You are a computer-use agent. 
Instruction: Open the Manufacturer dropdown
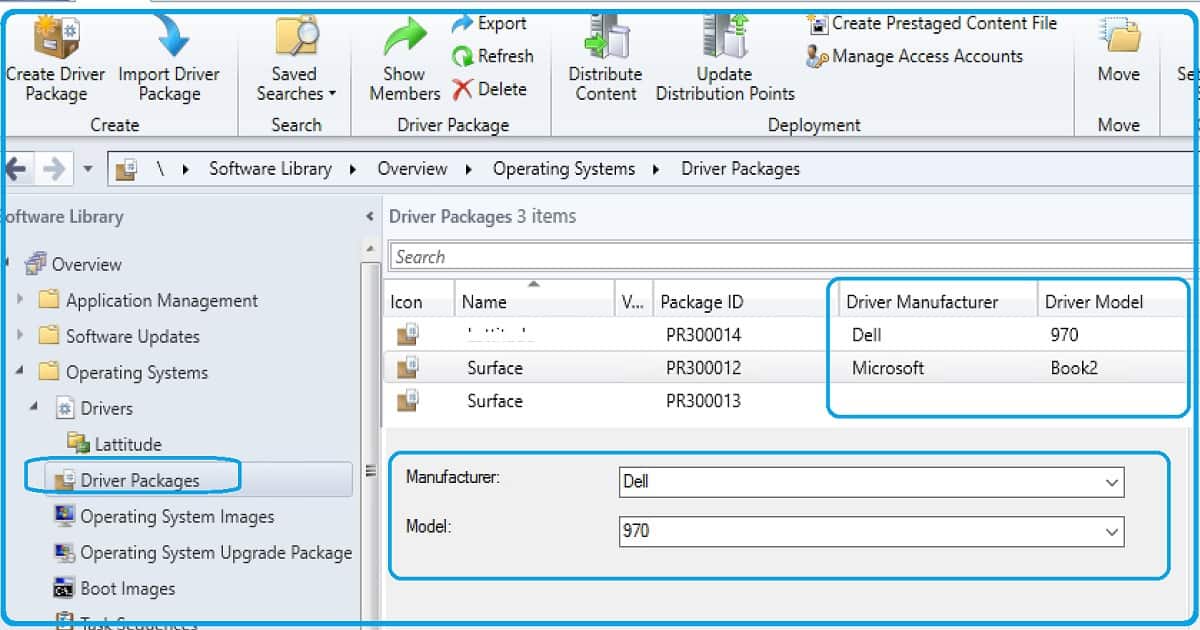(1112, 482)
